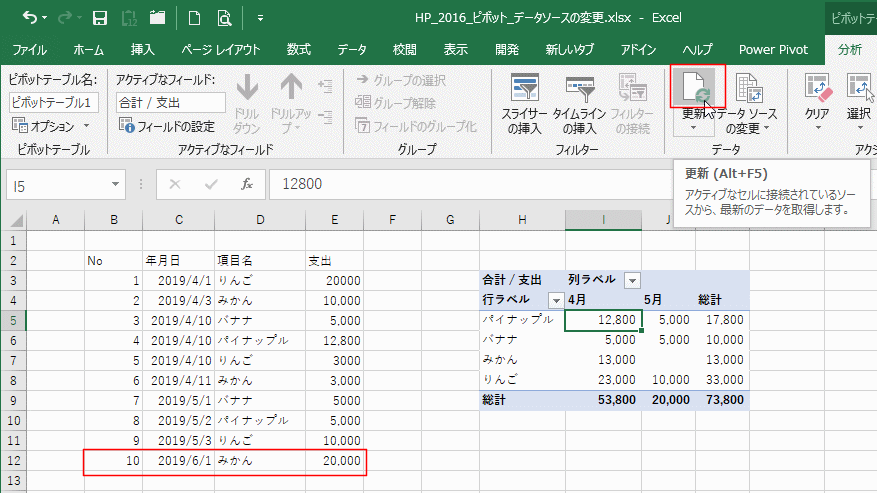877x493 pixels.
Task: Click the formula bar showing 12800
Action: [470, 184]
